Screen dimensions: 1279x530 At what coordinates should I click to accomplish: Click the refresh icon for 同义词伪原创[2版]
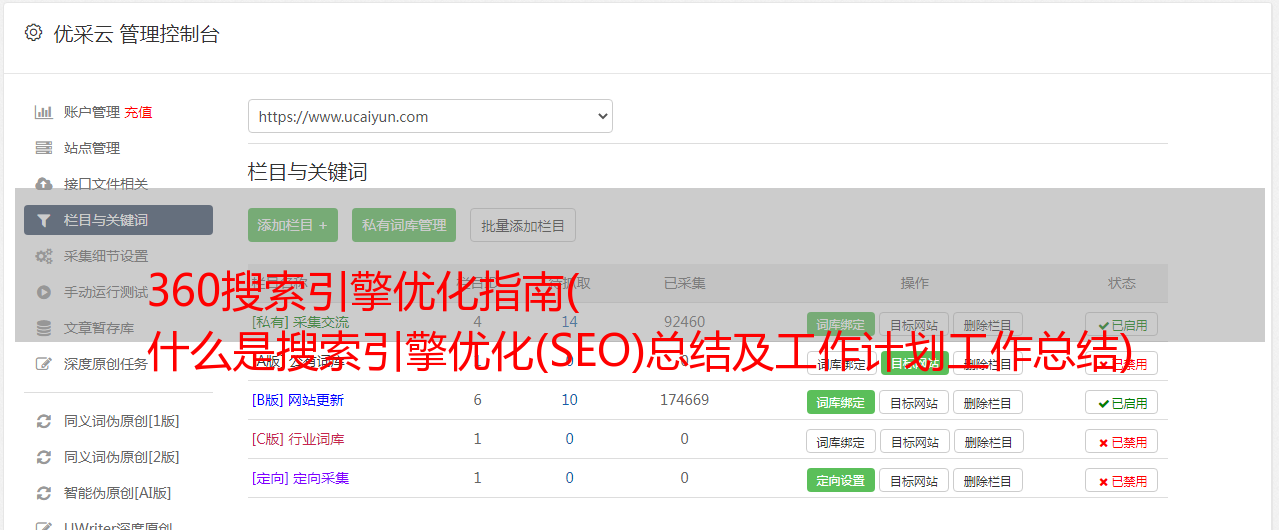(x=44, y=457)
